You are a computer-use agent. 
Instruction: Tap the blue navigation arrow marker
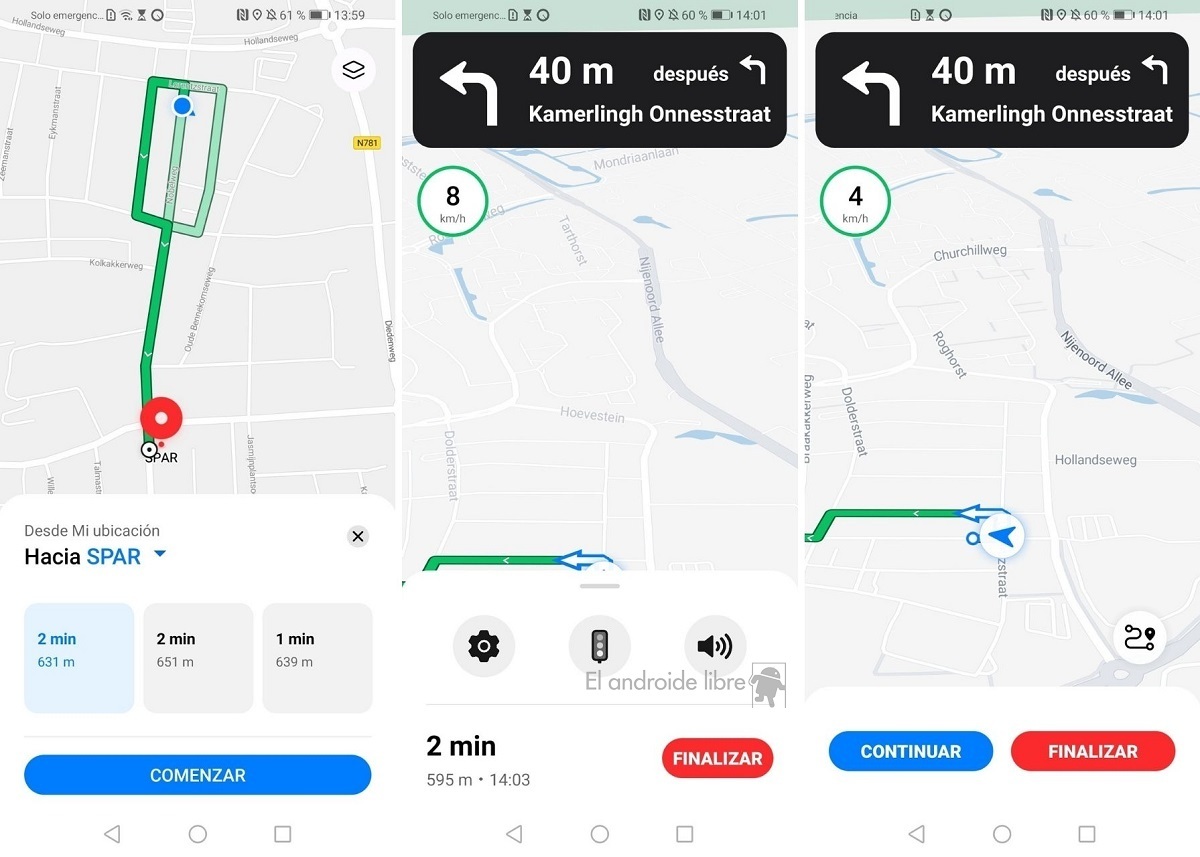pos(1003,537)
